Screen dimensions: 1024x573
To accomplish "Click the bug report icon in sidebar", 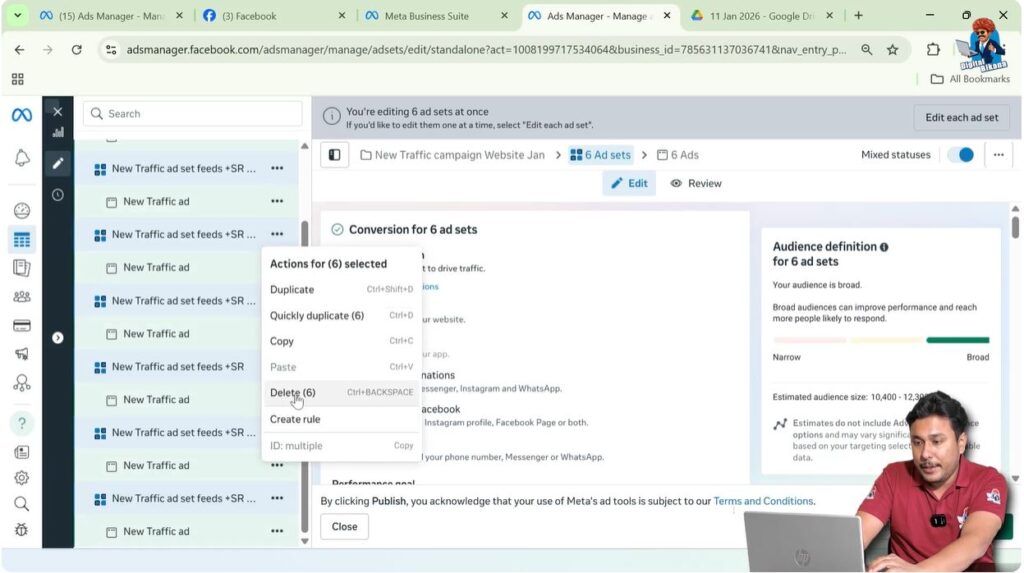I will pyautogui.click(x=21, y=530).
